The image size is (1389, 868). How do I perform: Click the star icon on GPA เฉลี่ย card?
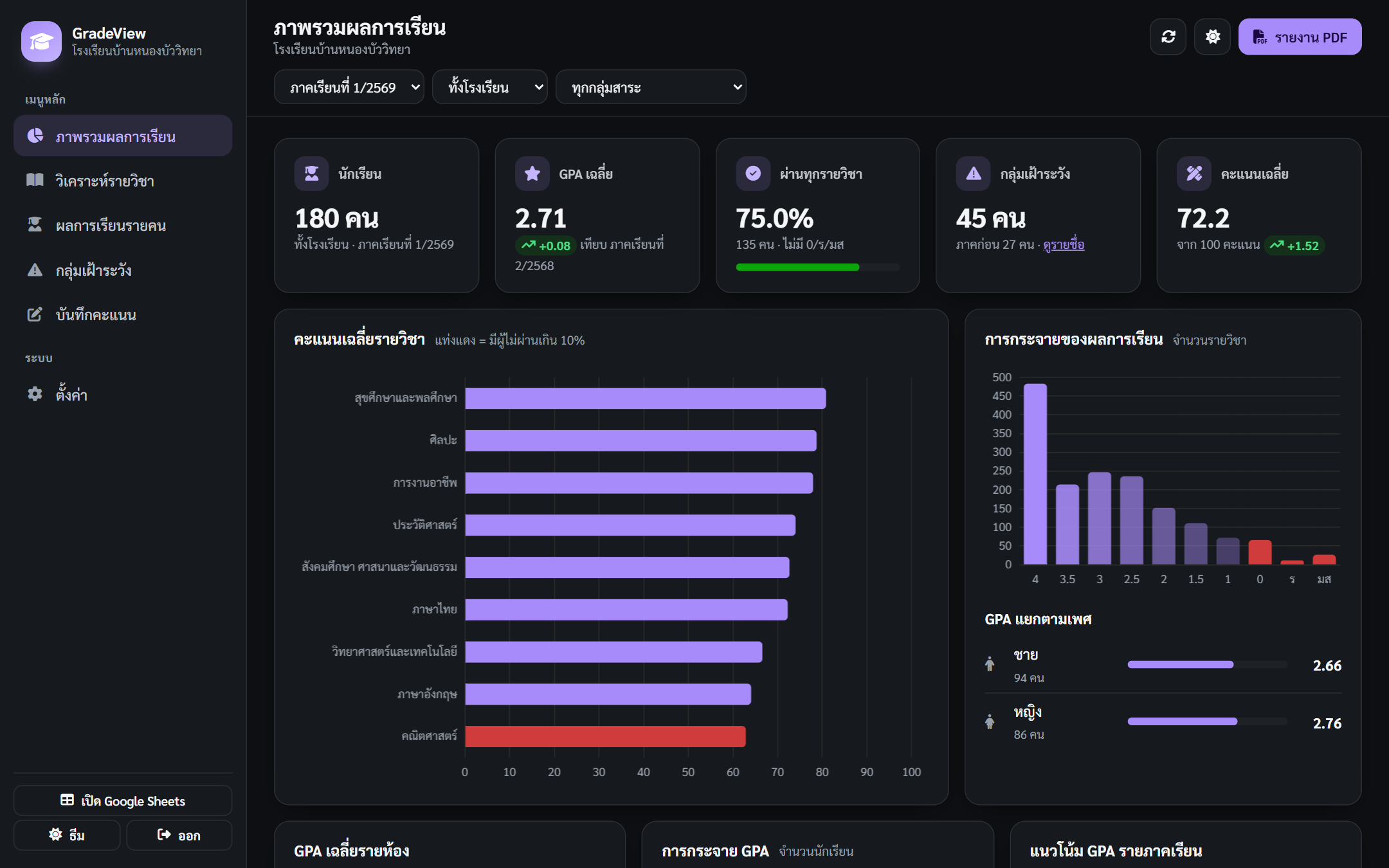532,174
